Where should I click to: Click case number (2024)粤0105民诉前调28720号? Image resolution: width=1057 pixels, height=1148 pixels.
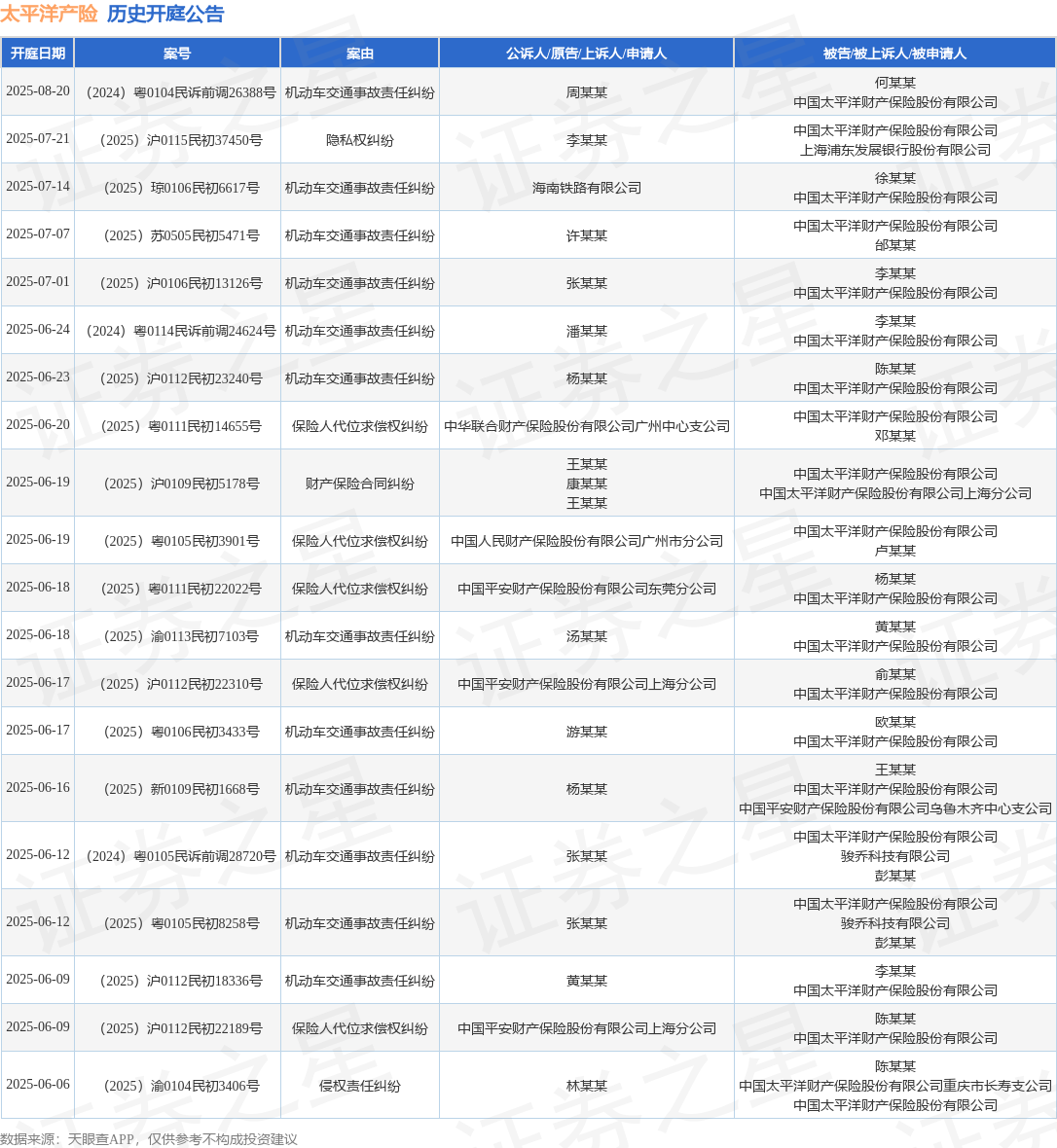[x=180, y=856]
